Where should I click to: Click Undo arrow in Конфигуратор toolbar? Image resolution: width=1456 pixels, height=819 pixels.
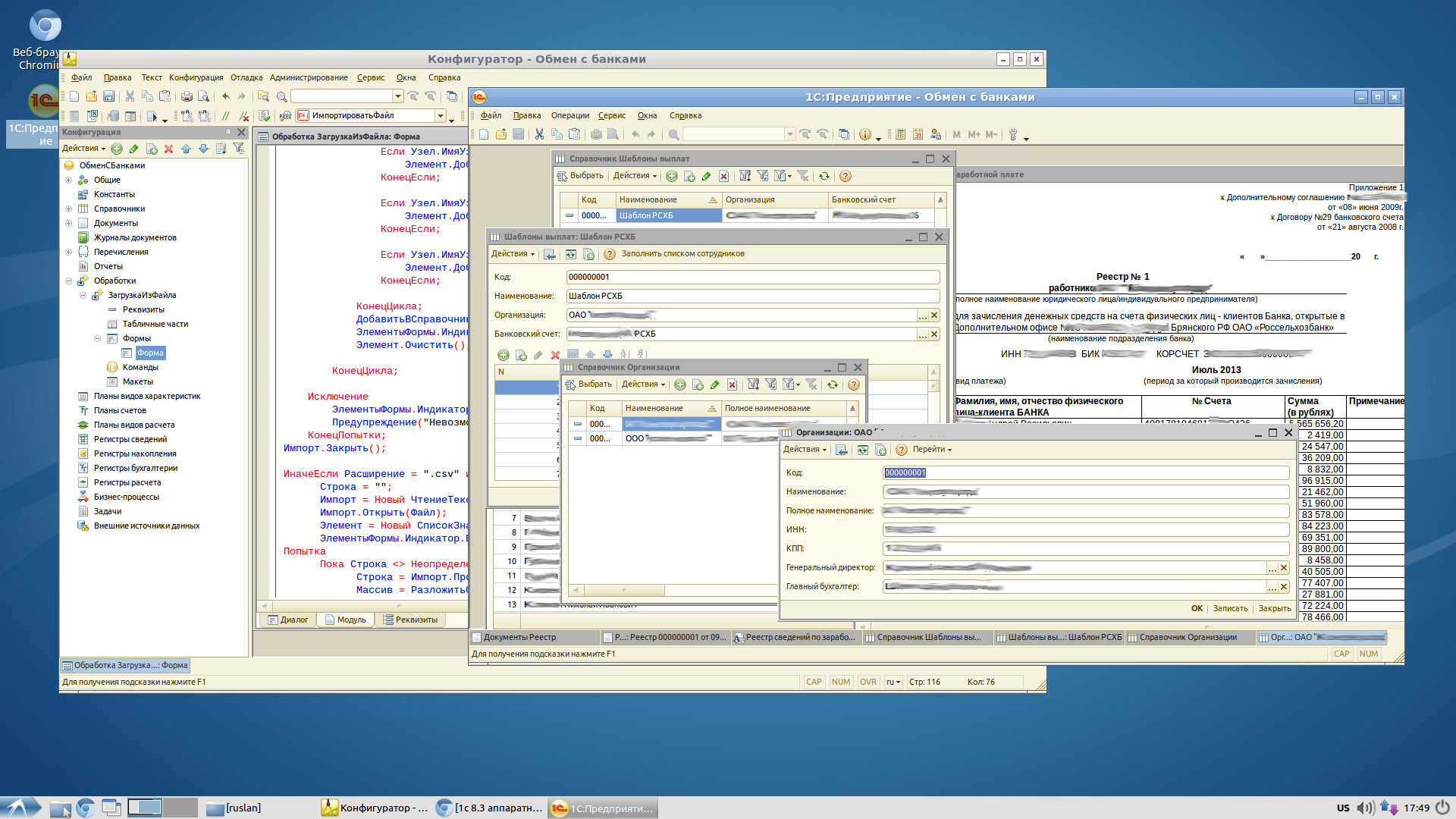(225, 96)
